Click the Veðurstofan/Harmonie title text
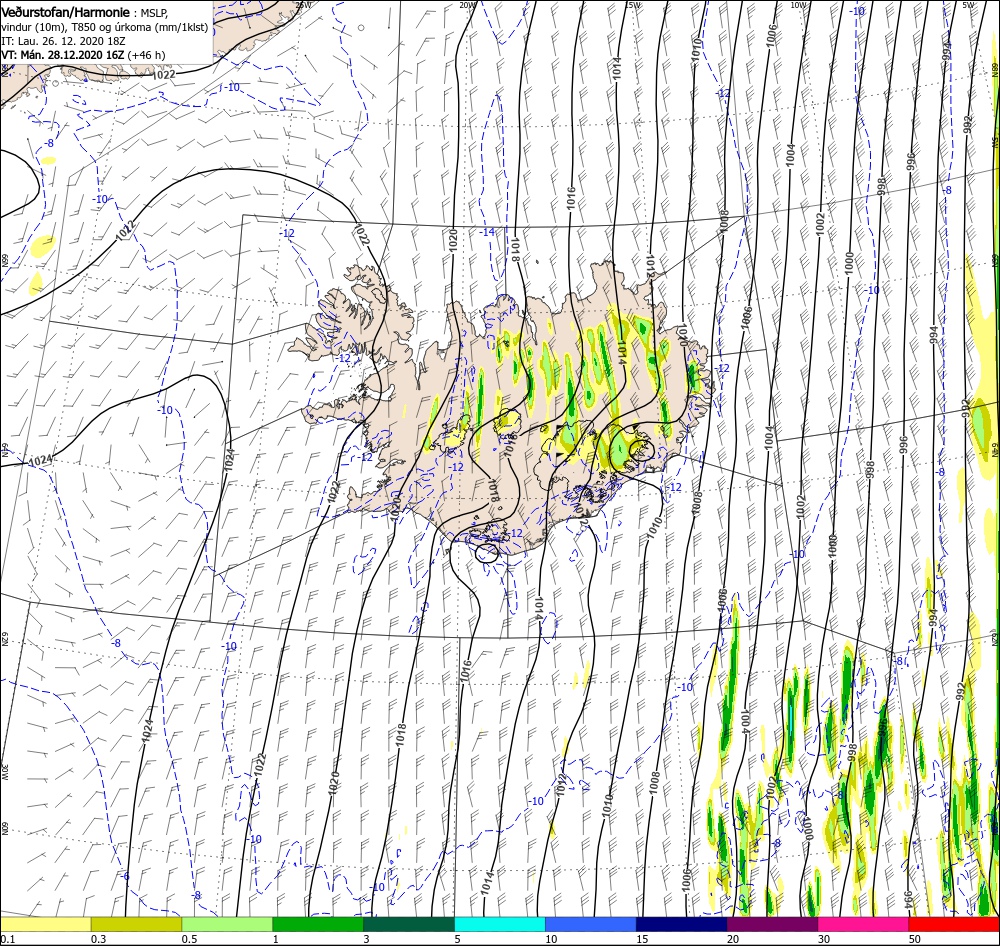This screenshot has width=1000, height=946. click(66, 12)
